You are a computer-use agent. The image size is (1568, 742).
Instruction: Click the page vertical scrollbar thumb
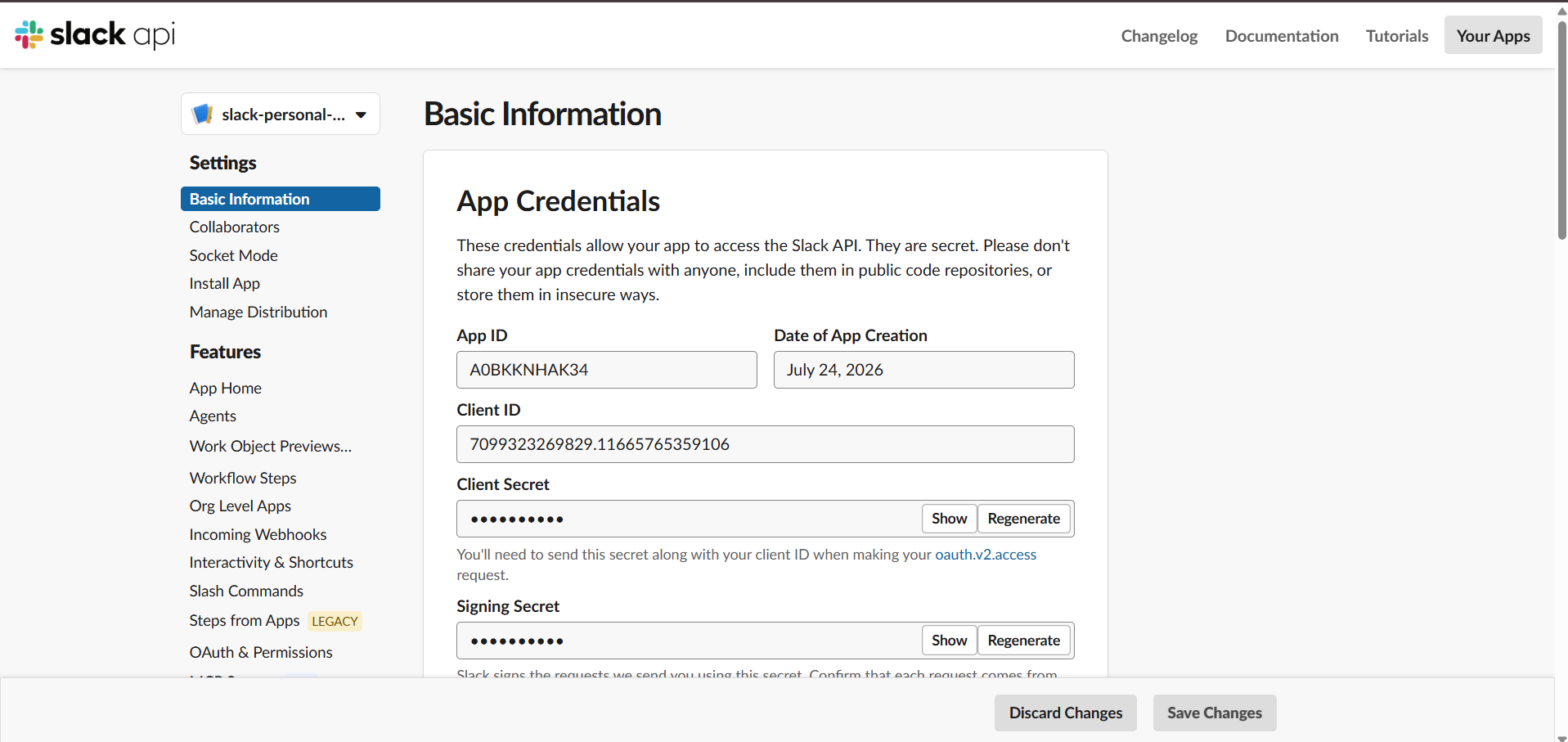[1561, 130]
